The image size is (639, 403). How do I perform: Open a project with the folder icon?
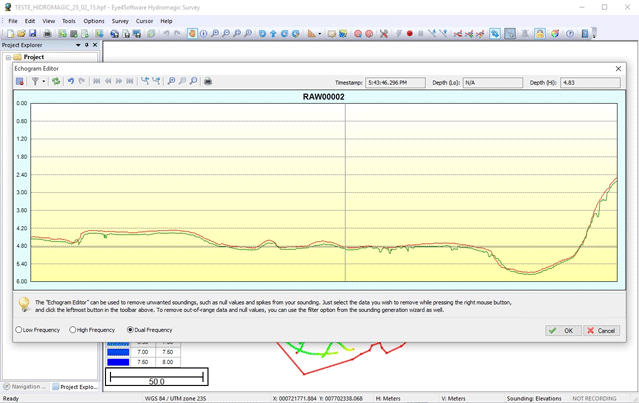pyautogui.click(x=22, y=34)
